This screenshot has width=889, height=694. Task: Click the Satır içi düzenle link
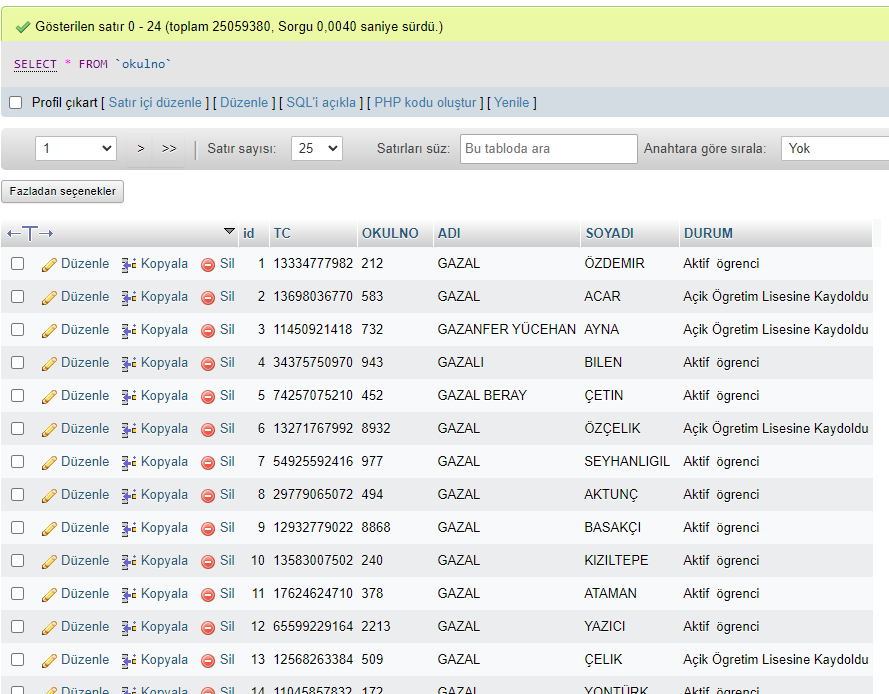pos(155,103)
